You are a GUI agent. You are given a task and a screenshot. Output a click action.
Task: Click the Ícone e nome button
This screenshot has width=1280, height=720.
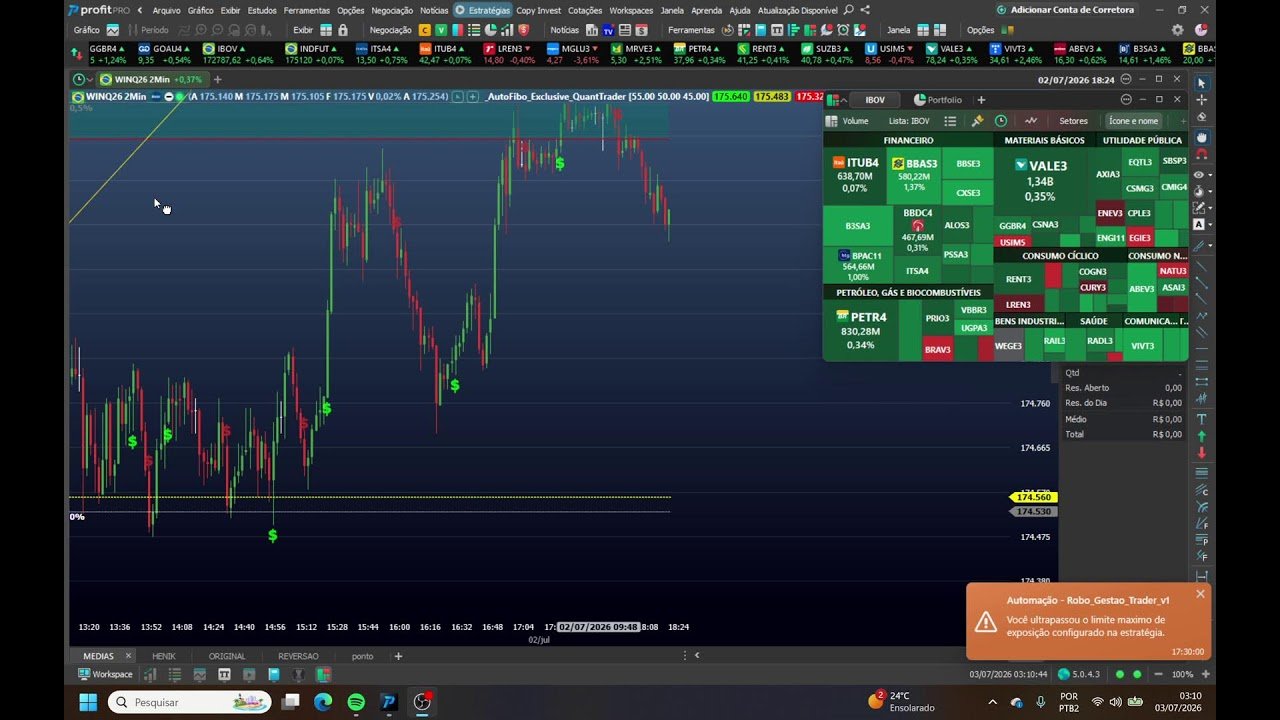click(1133, 121)
